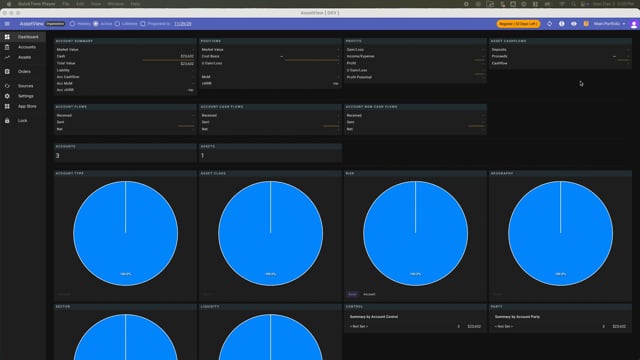Click Deposits row in Asset Cashflows

point(560,49)
